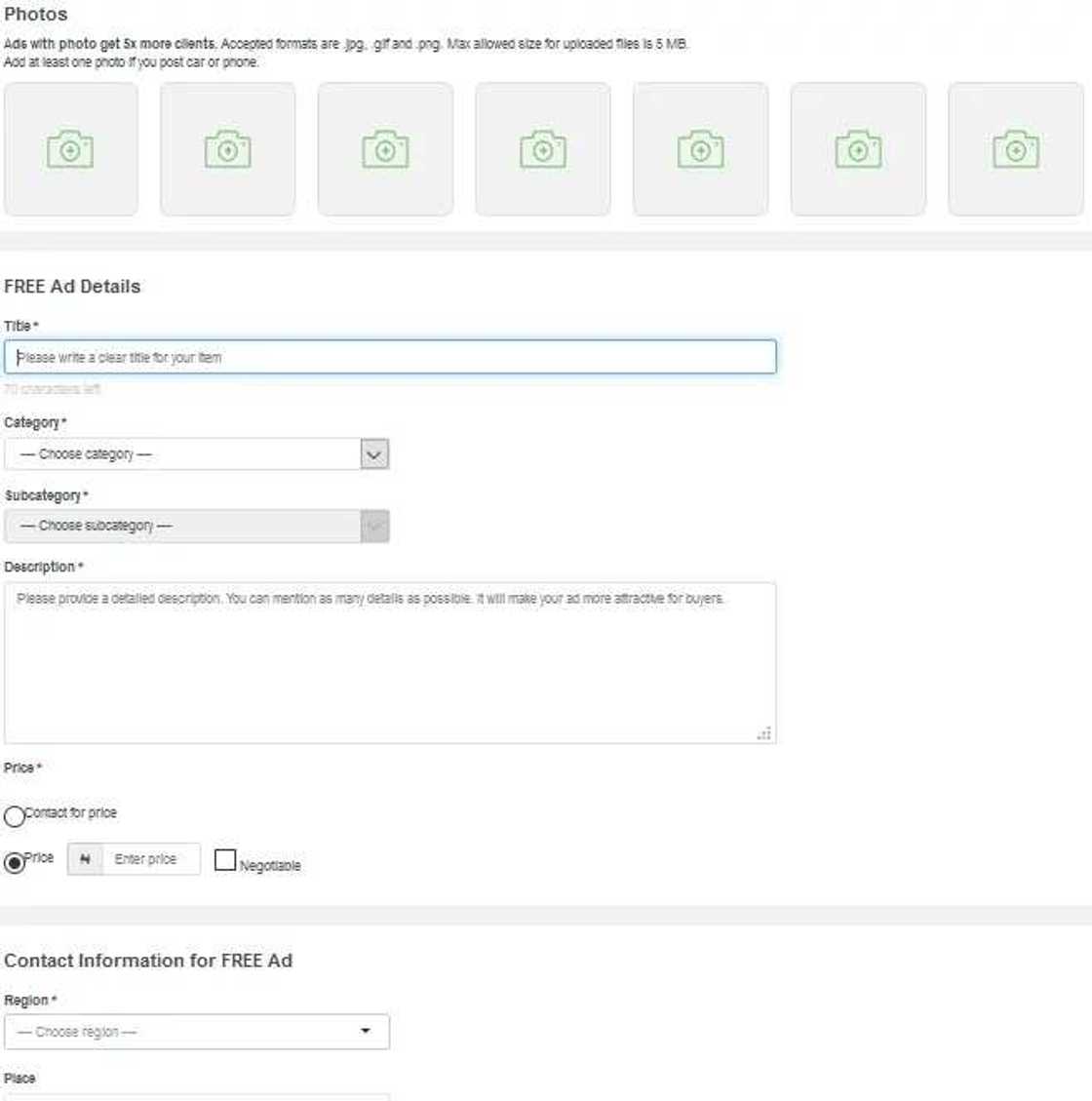The image size is (1092, 1101).
Task: Click the sixth photo upload camera icon
Action: pos(857,148)
